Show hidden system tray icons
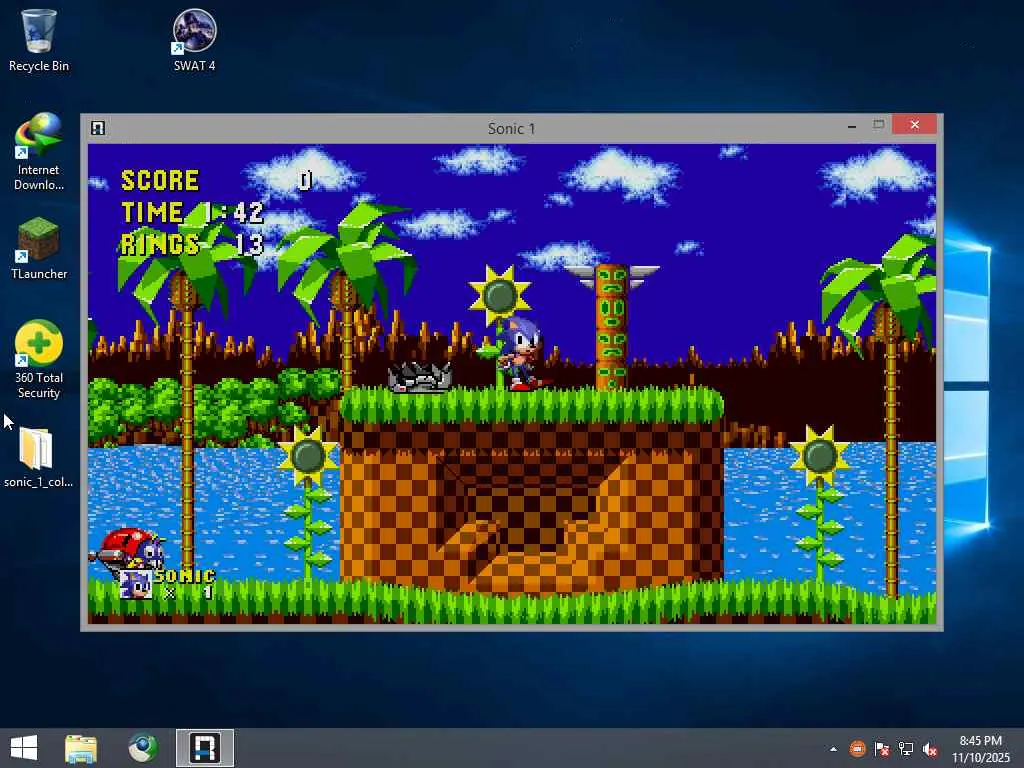1024x768 pixels. pos(833,749)
